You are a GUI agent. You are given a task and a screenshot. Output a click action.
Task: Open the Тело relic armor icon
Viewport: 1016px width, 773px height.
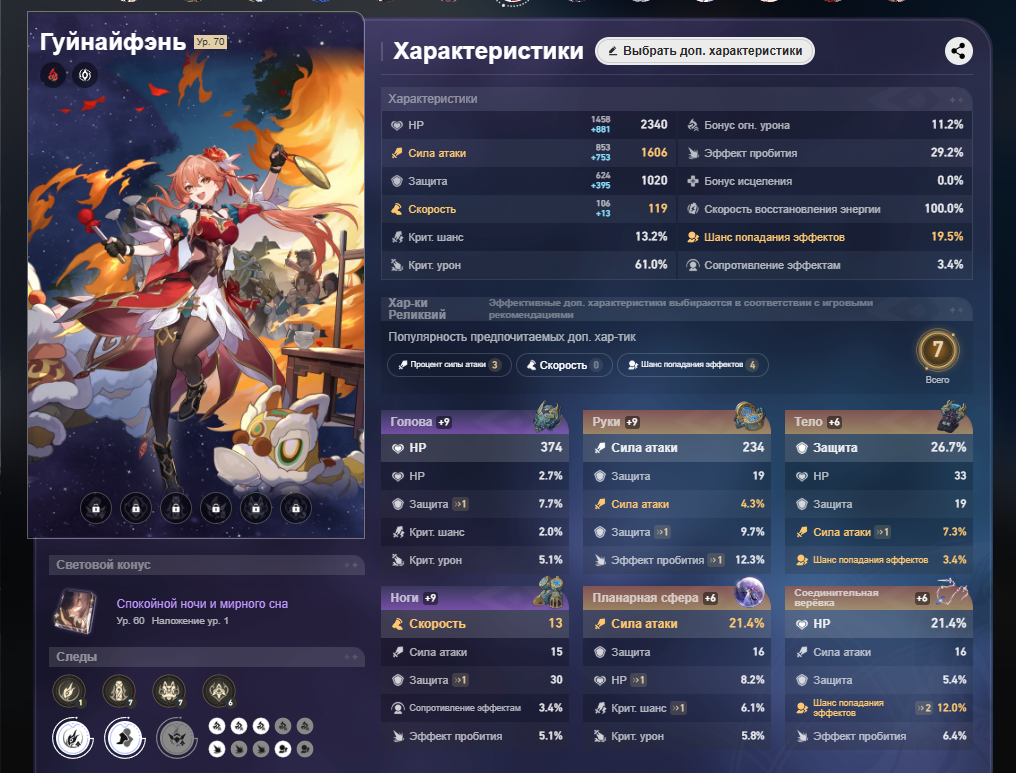[952, 417]
